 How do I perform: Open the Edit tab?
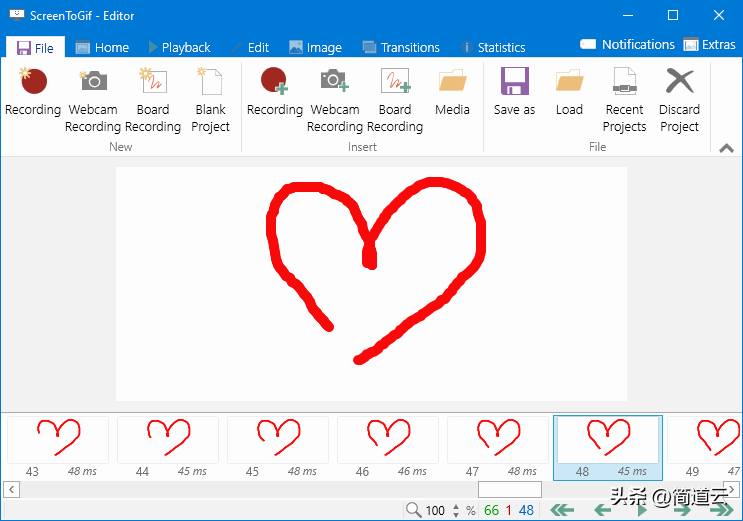(251, 48)
